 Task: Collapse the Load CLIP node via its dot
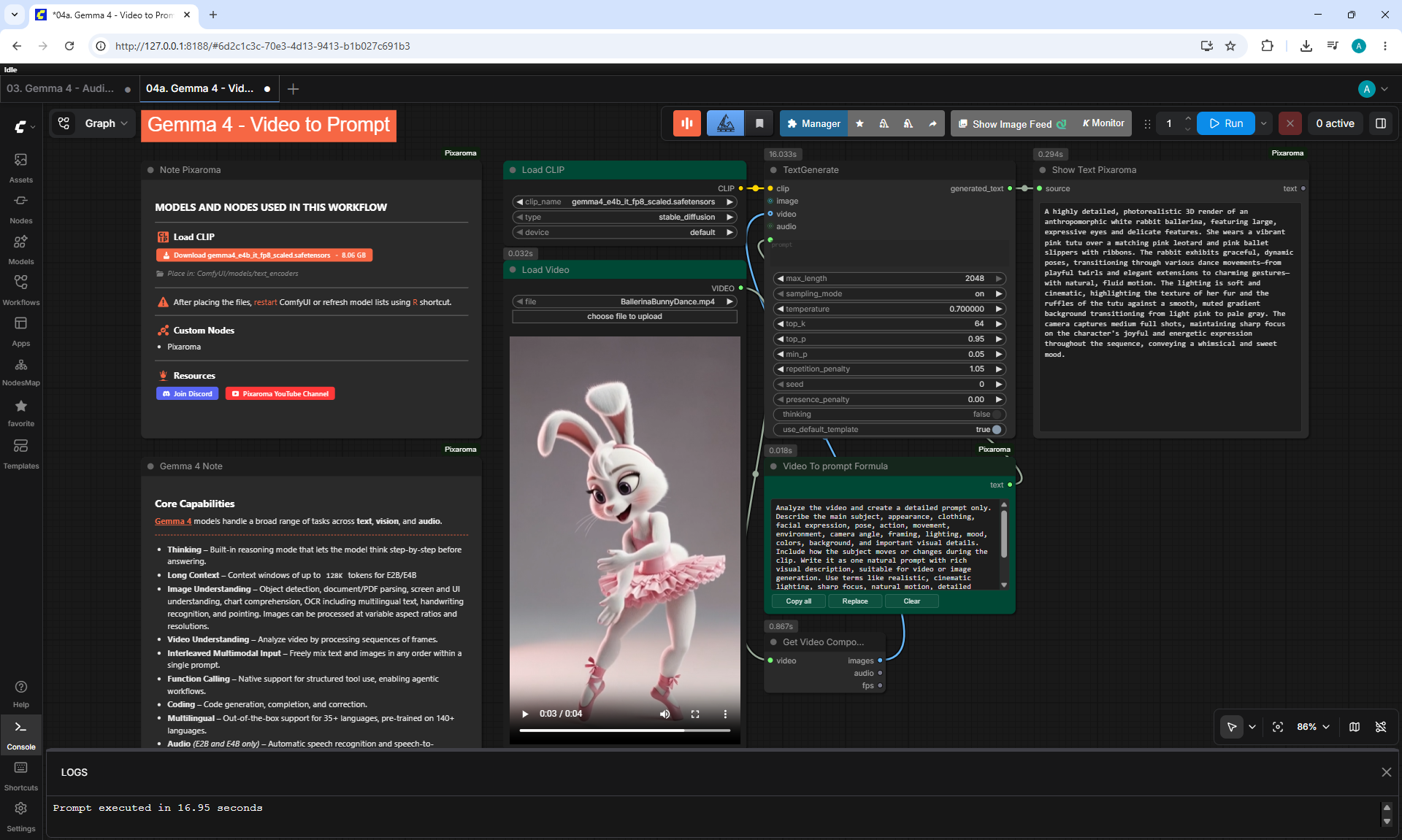click(x=513, y=170)
